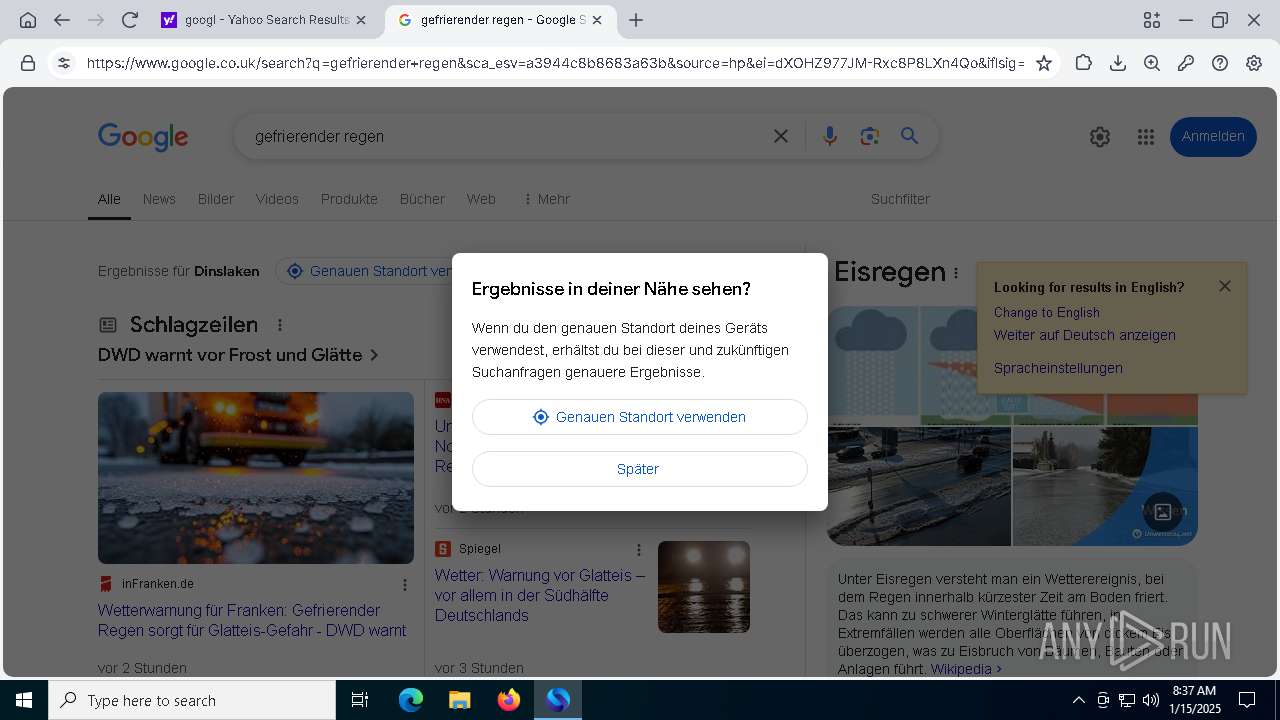1280x720 pixels.
Task: Open Suchfilter options
Action: tap(900, 199)
